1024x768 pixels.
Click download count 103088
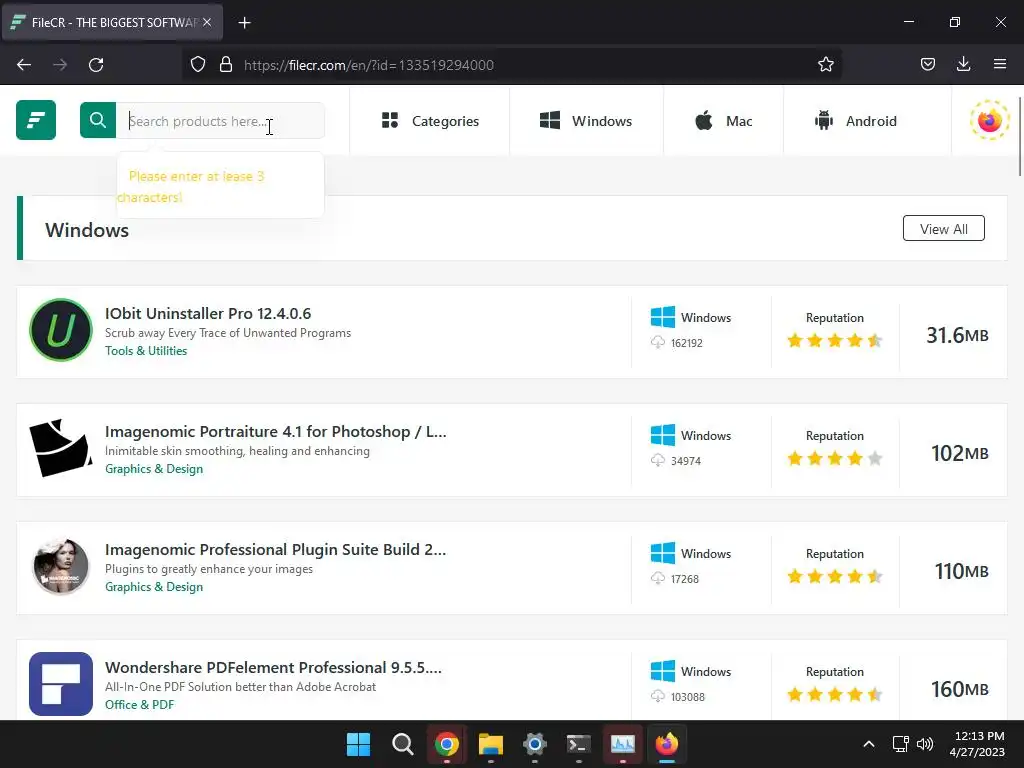point(688,697)
